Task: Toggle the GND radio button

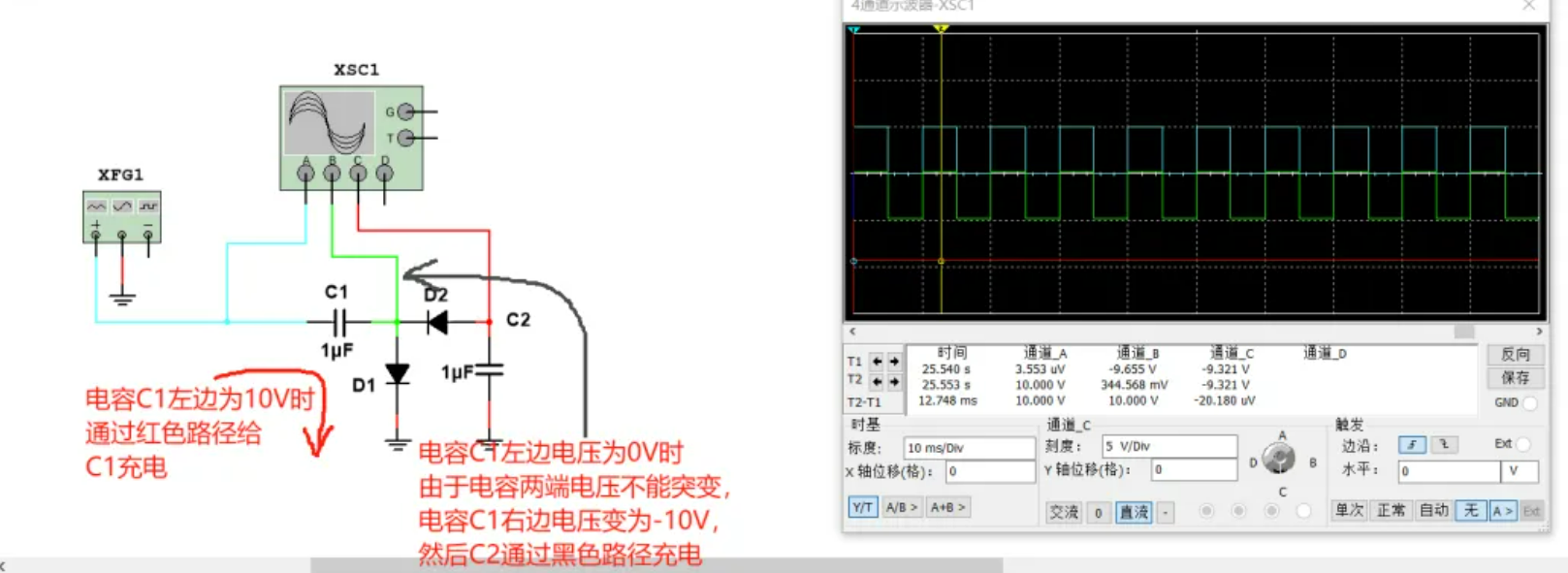Action: [1529, 402]
